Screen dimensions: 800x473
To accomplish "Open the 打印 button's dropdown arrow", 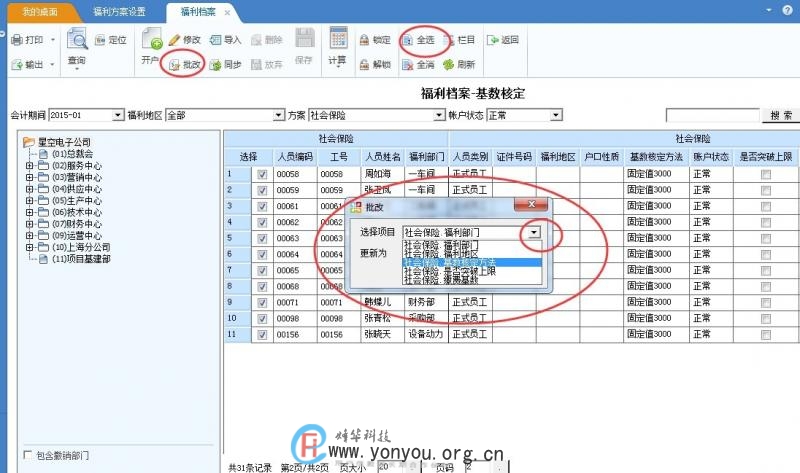I will (x=53, y=40).
